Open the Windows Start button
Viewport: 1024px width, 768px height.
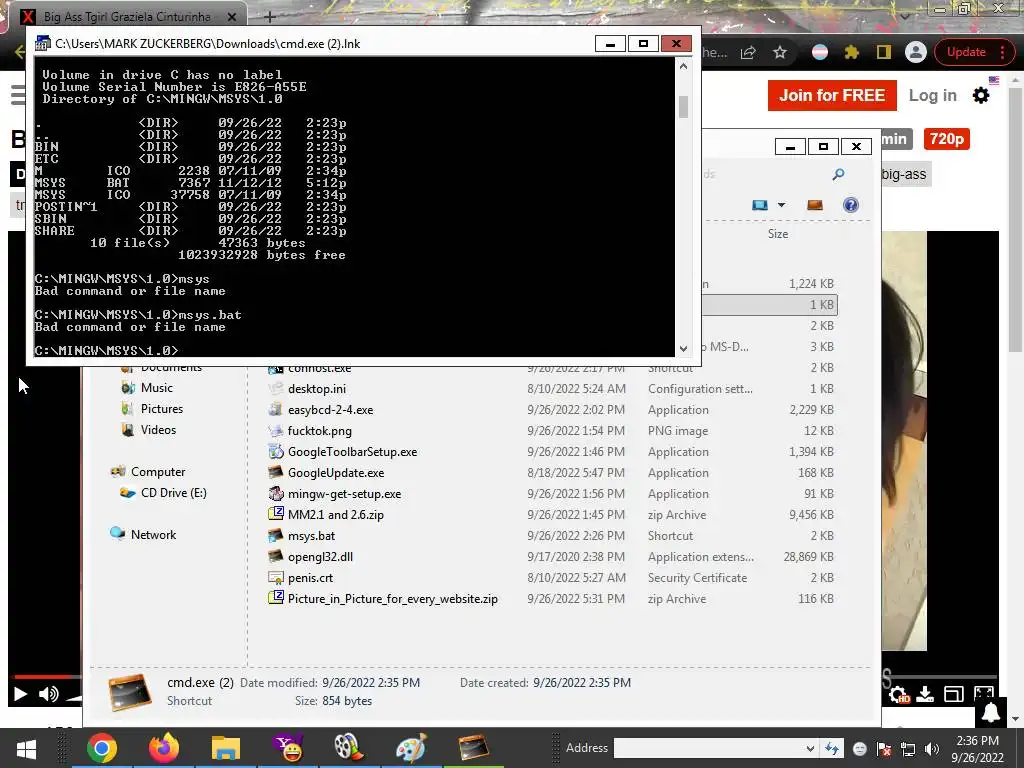26,748
